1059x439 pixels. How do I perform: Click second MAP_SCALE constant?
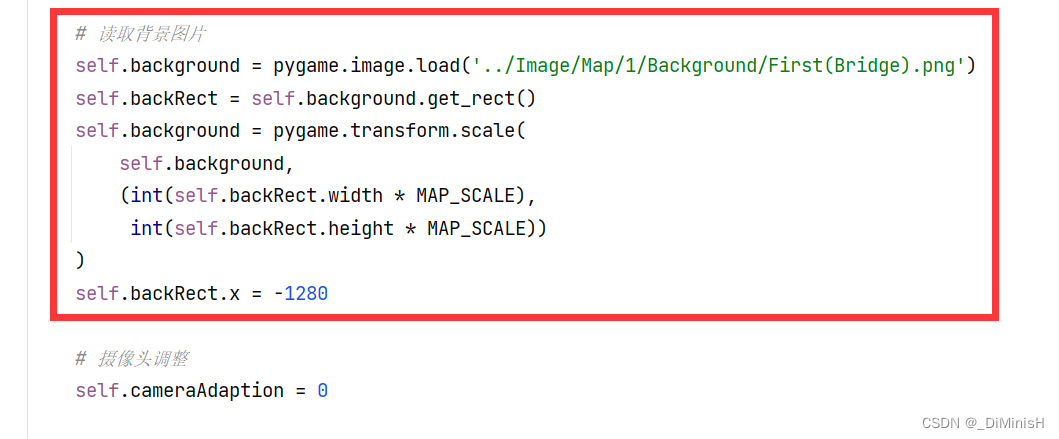(476, 228)
